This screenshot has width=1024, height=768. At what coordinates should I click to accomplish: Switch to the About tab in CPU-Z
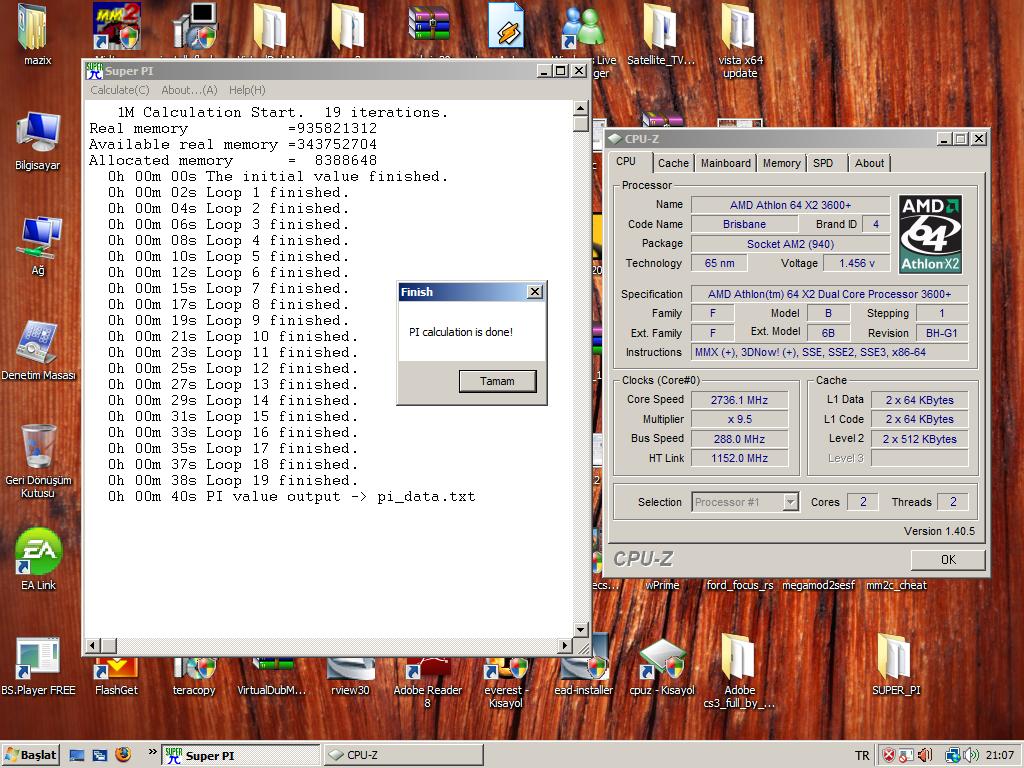point(869,163)
